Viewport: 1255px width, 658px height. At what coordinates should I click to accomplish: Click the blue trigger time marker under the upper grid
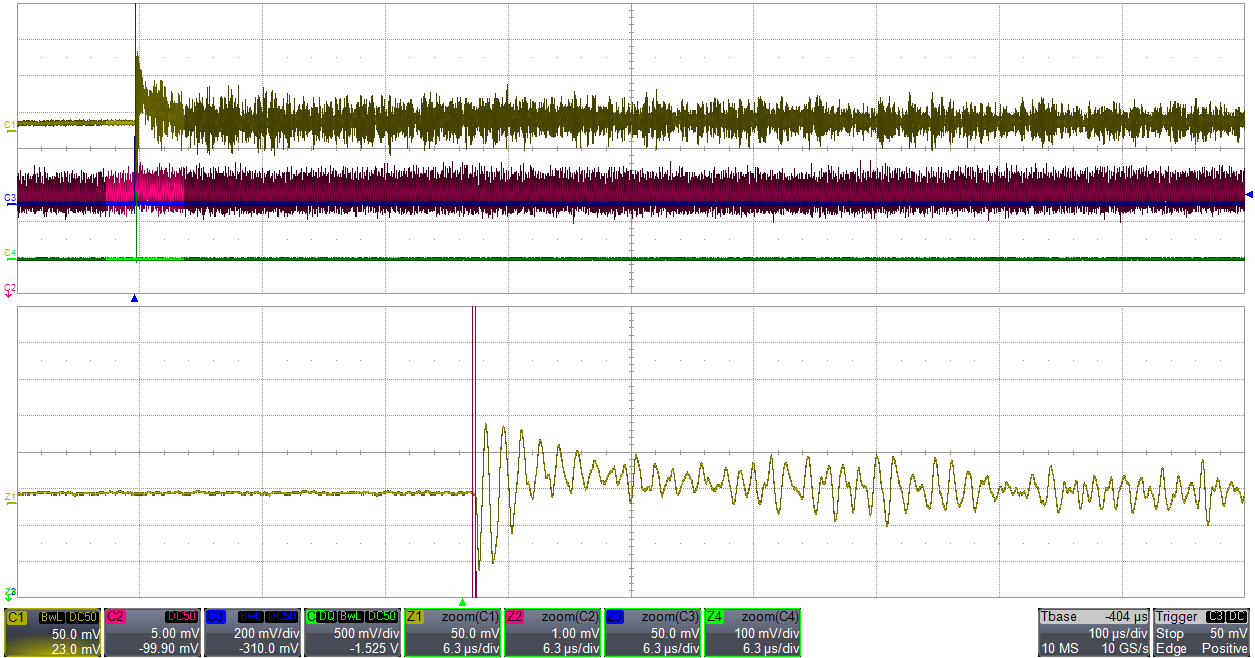(135, 298)
